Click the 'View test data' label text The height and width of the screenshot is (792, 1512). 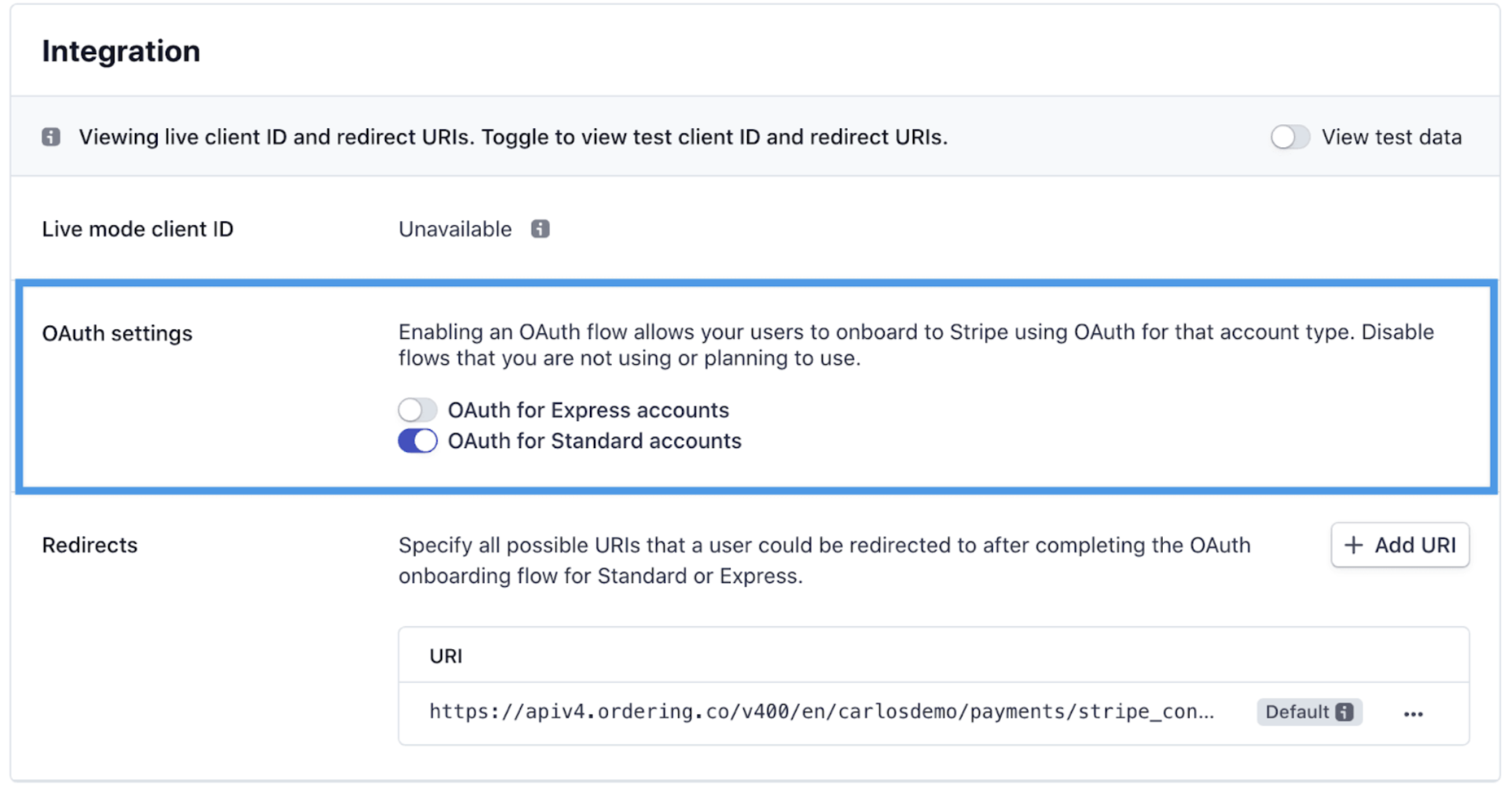pos(1392,137)
